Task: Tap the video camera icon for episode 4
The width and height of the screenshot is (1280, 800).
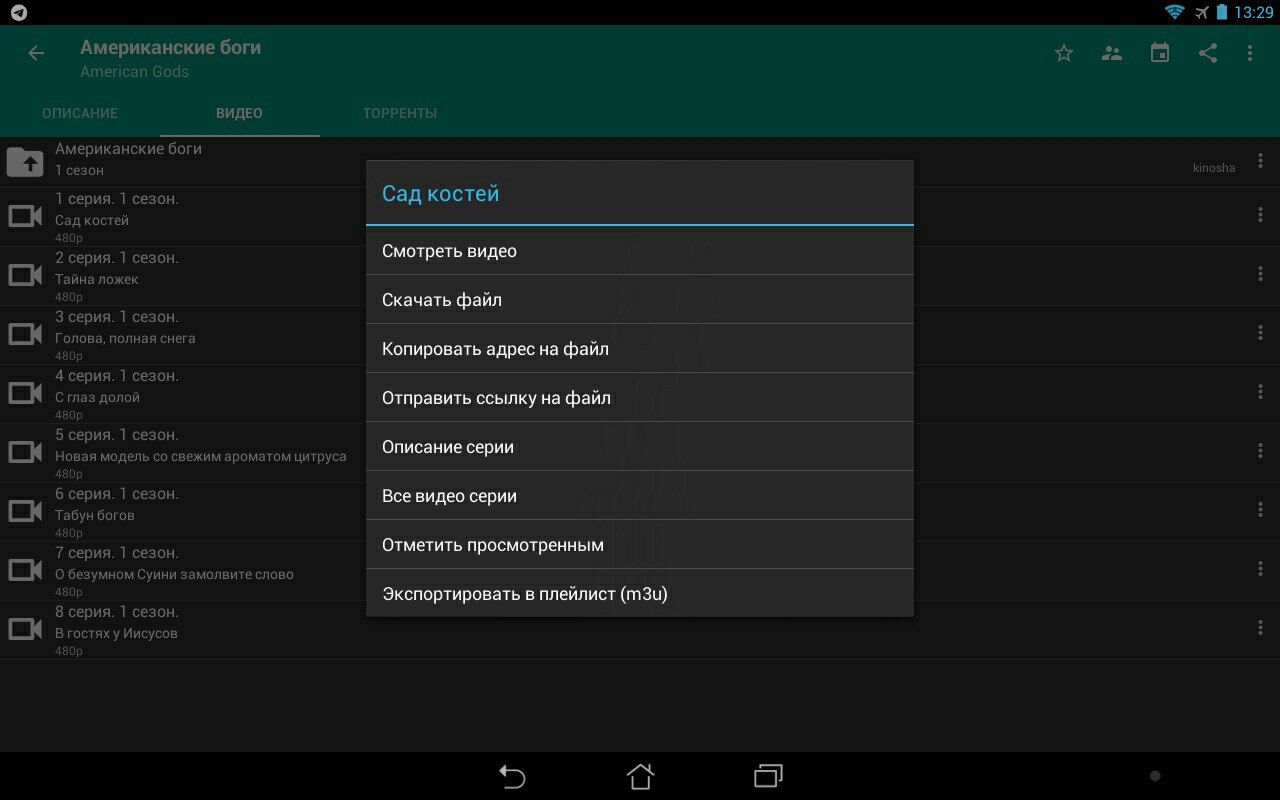Action: (25, 393)
